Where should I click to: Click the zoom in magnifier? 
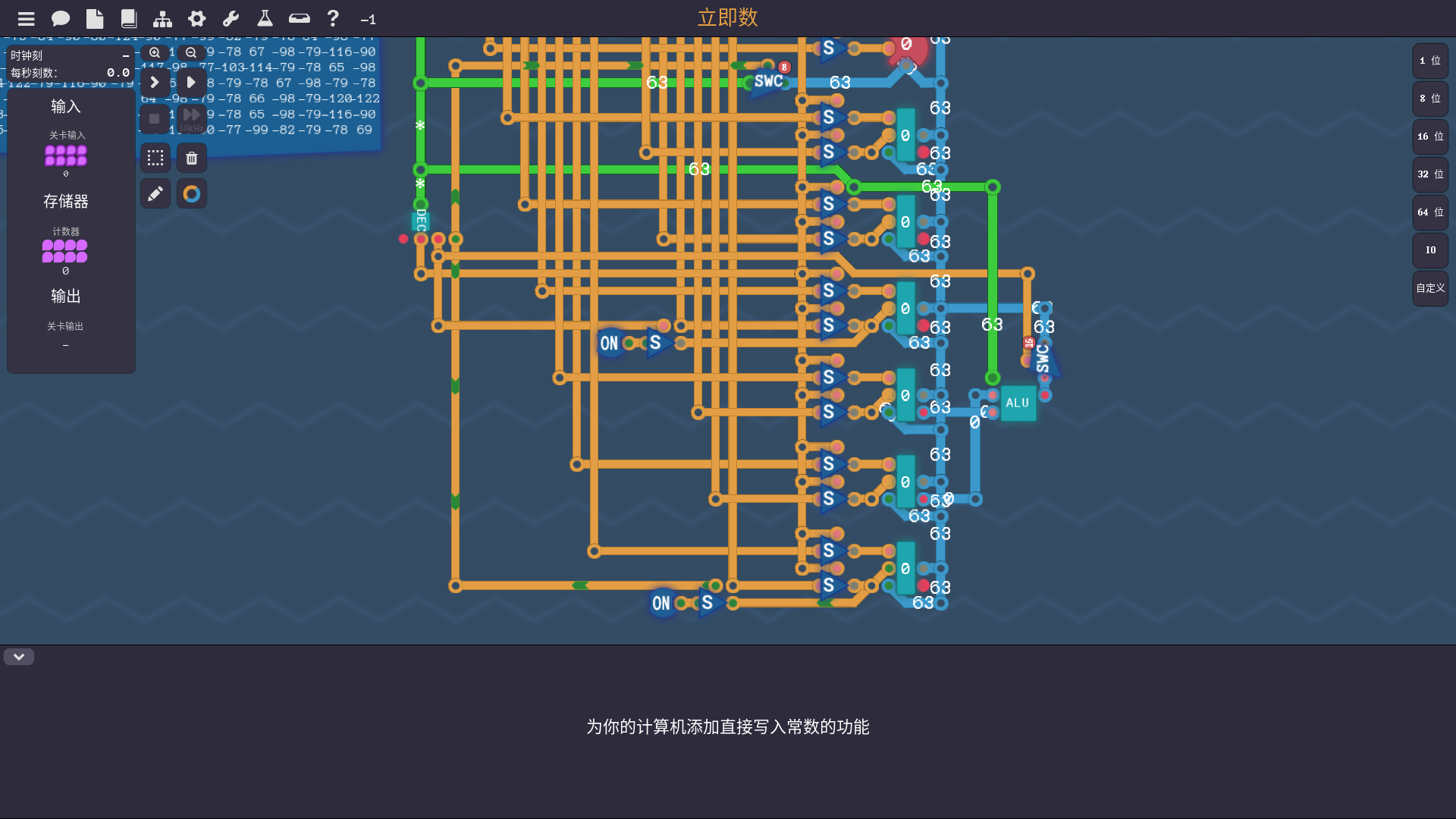click(155, 52)
